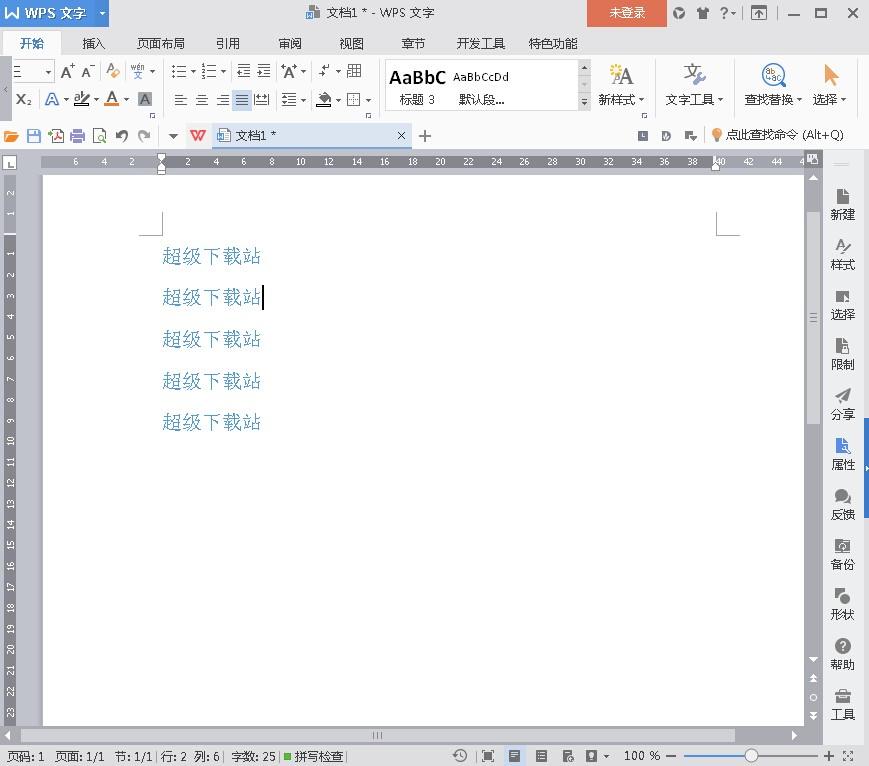Apply bulleted list

tap(178, 71)
